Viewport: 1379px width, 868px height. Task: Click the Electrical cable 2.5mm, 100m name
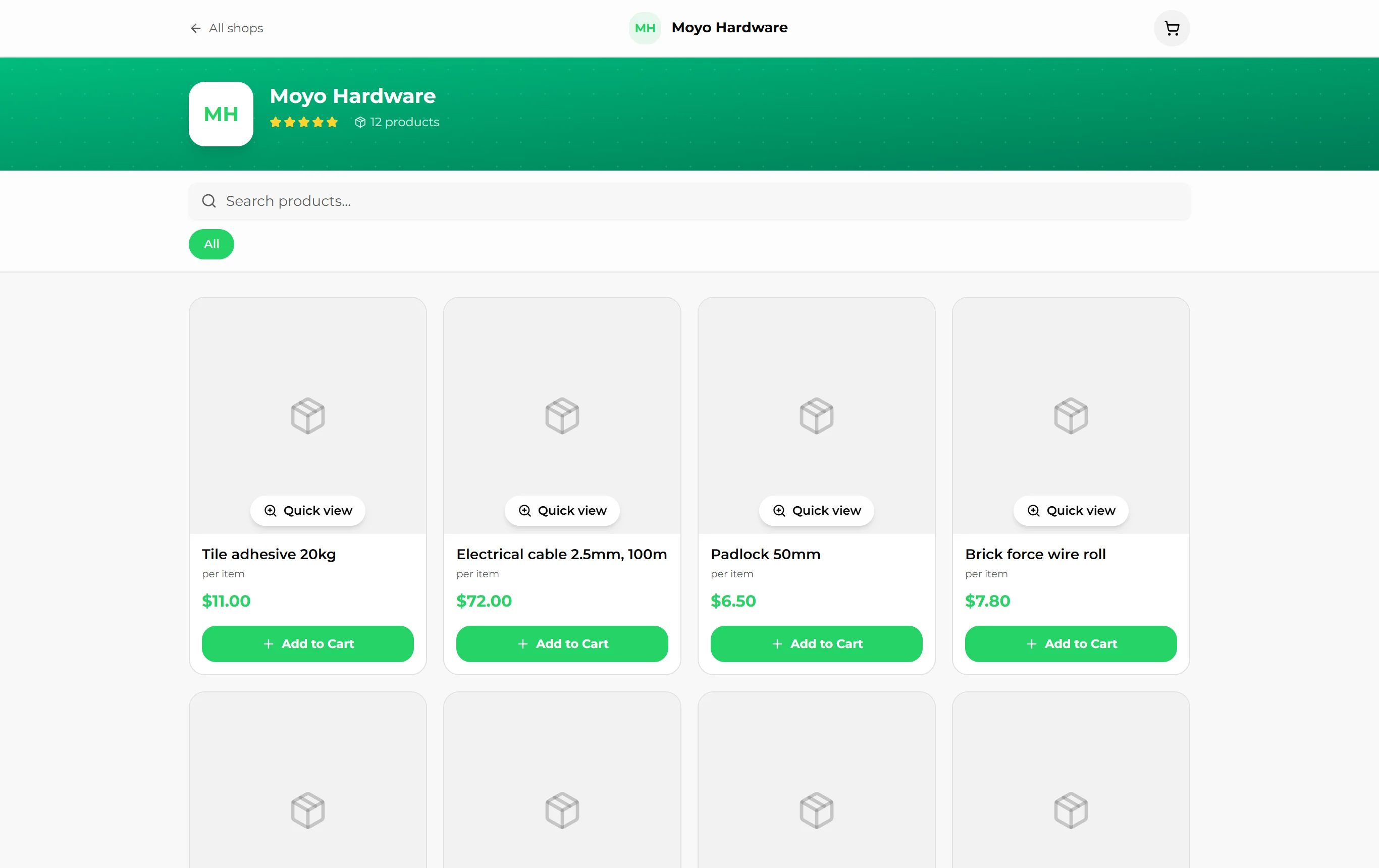coord(562,554)
